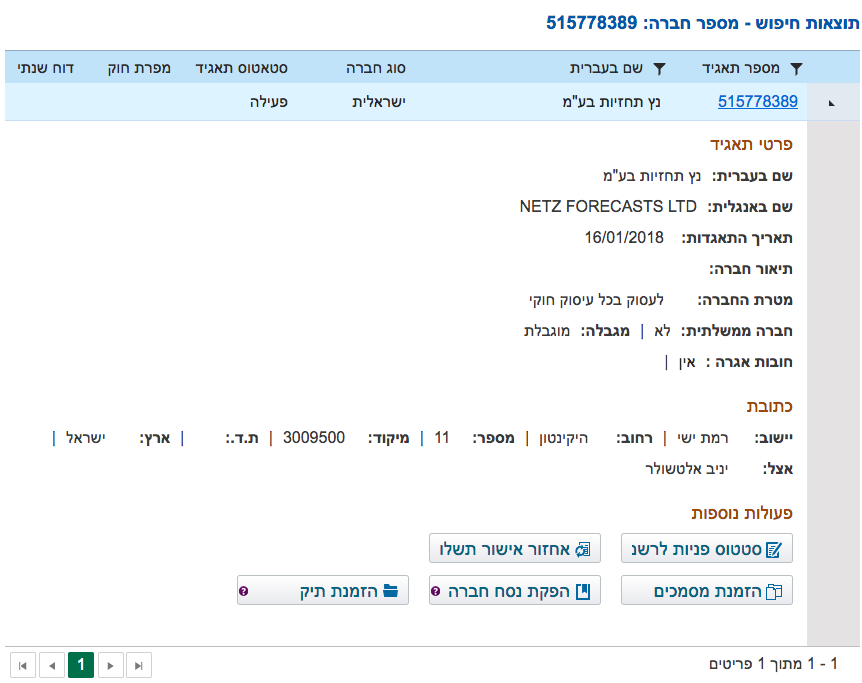Viewport: 862px width, 683px height.
Task: Go to previous page in pager
Action: point(52,665)
